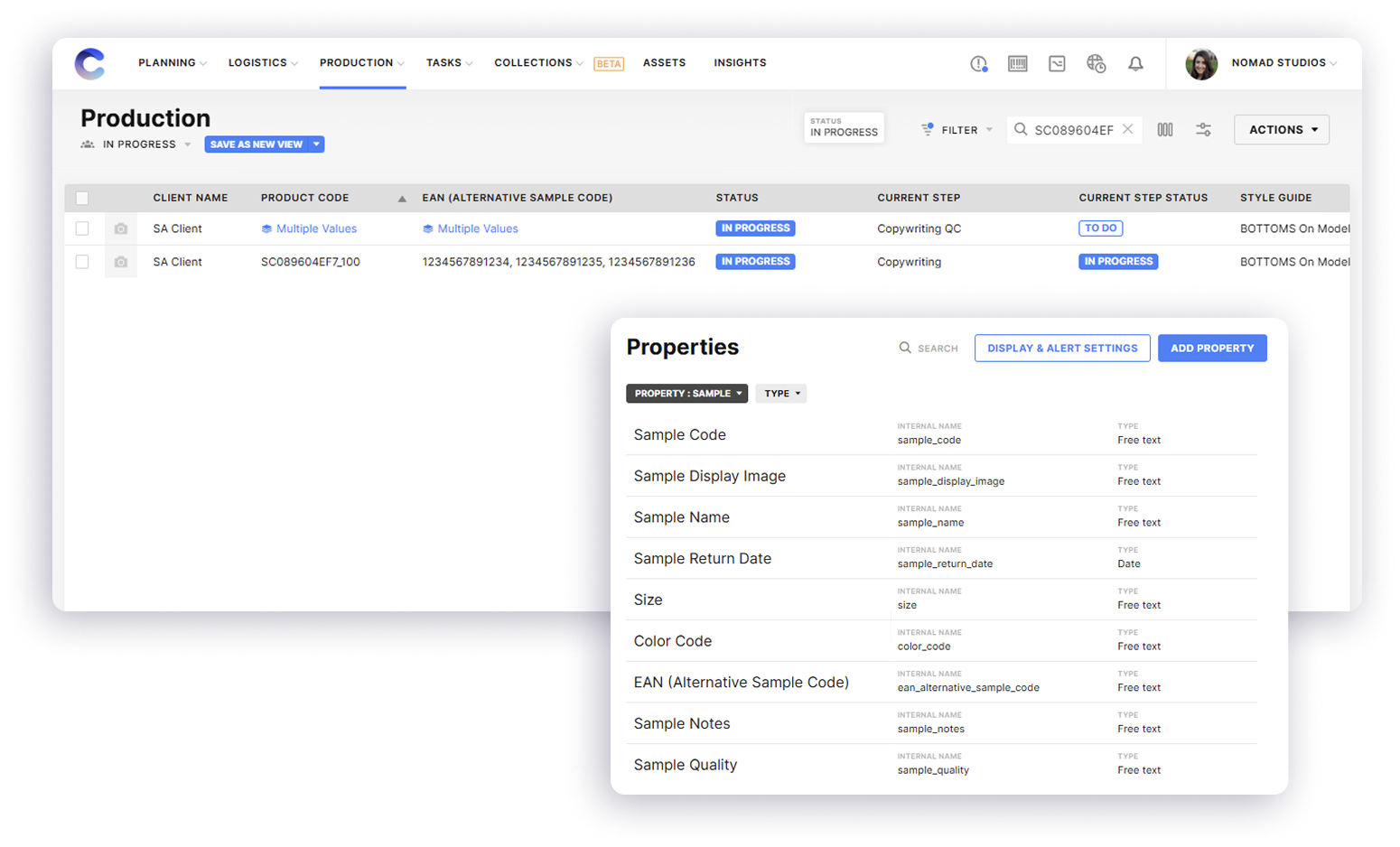Click the camera icon in Copywriting QC row

[121, 229]
